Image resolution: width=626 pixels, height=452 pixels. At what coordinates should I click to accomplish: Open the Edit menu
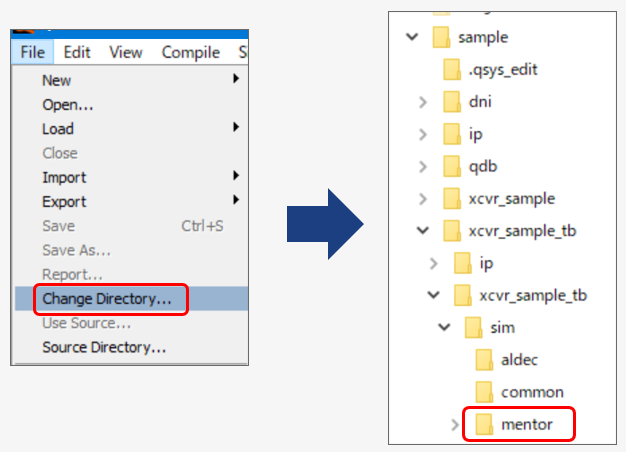(77, 52)
